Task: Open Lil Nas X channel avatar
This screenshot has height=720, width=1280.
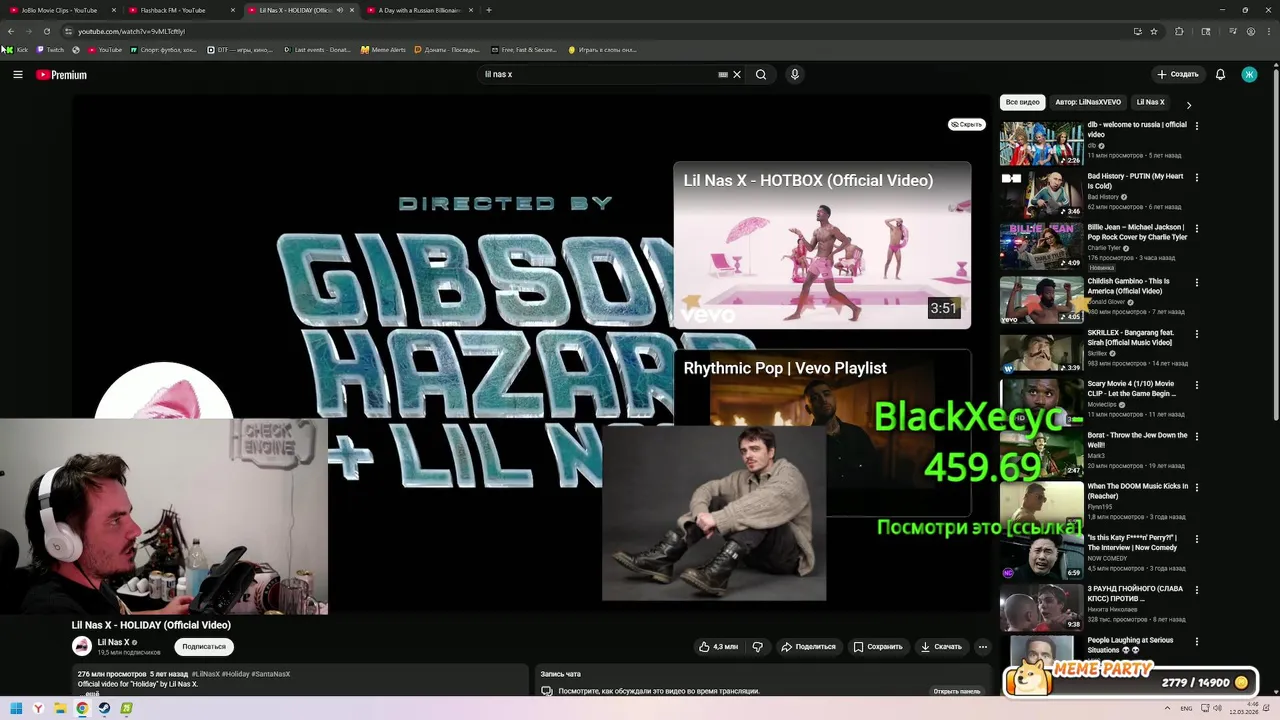Action: pos(82,647)
